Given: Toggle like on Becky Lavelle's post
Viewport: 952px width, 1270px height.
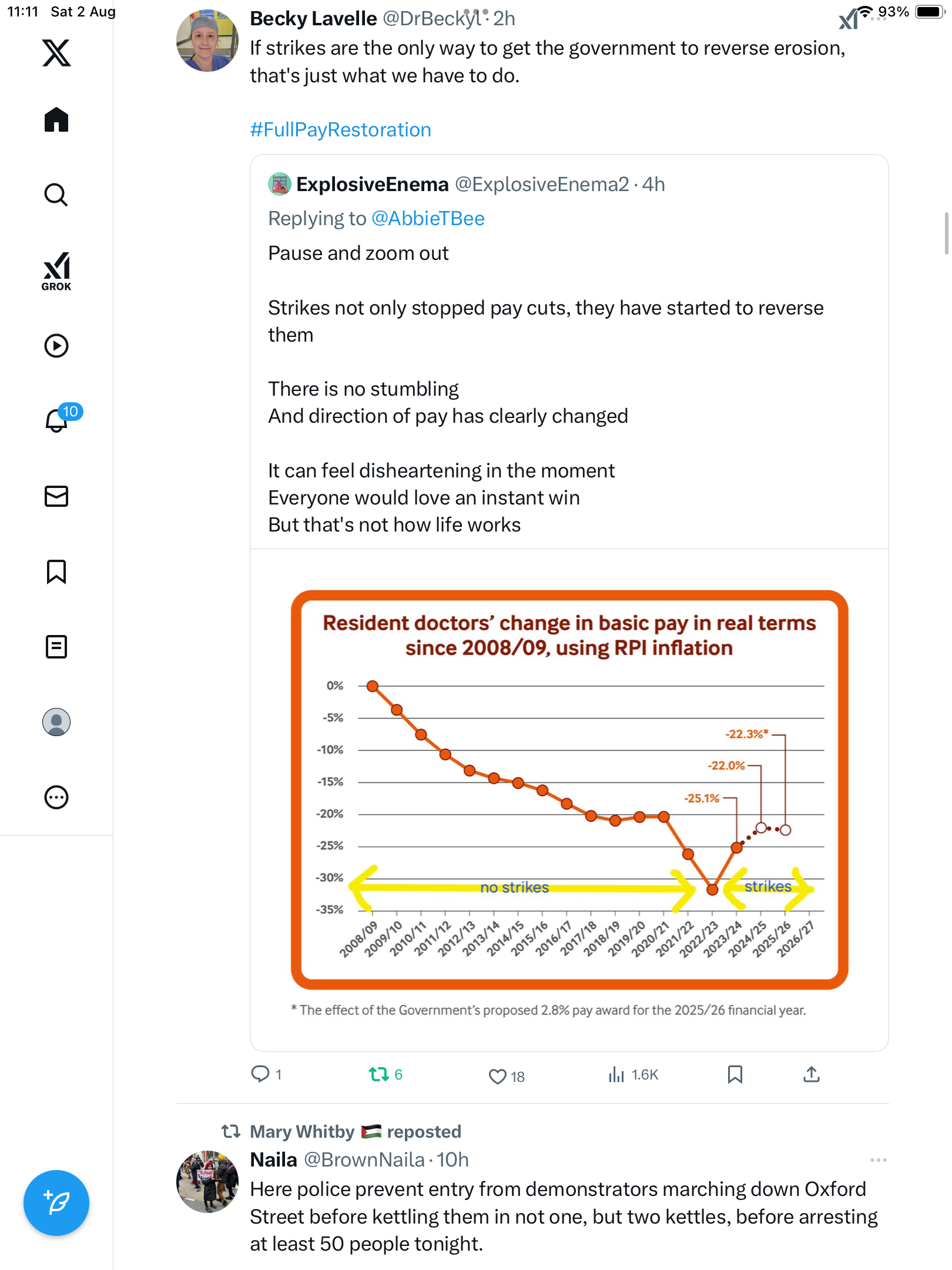Looking at the screenshot, I should click(x=498, y=1076).
